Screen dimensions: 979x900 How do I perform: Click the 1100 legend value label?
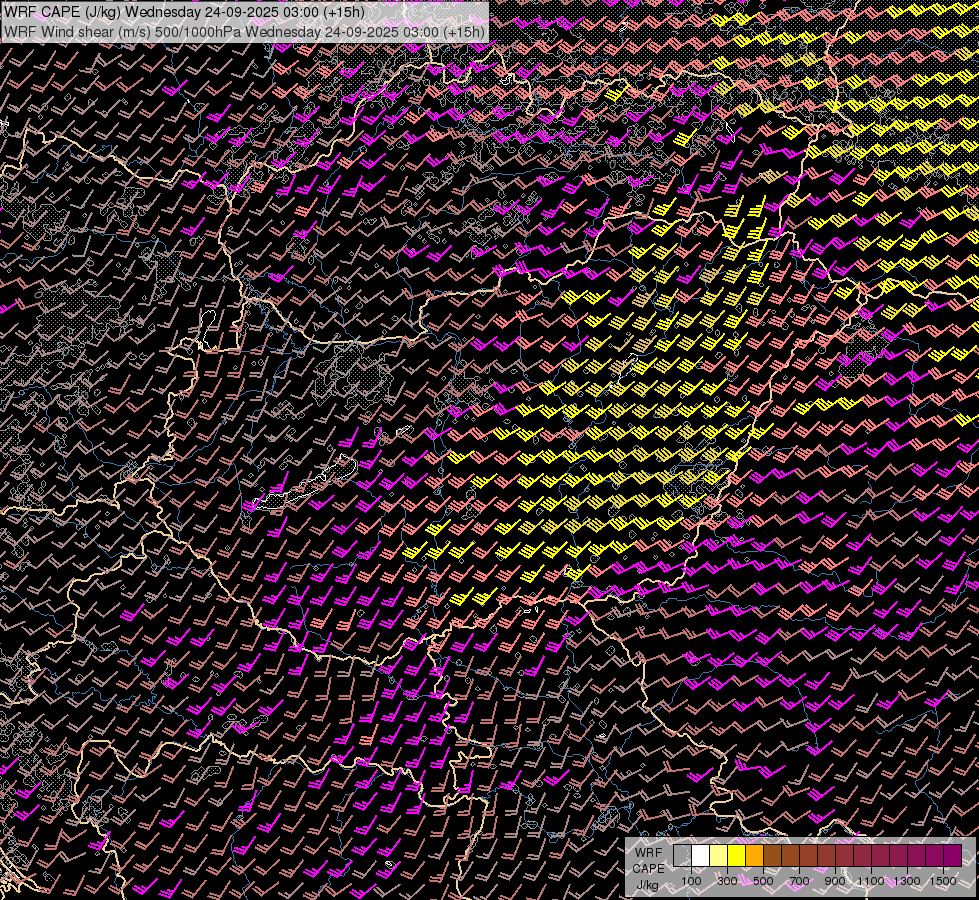coord(871,881)
